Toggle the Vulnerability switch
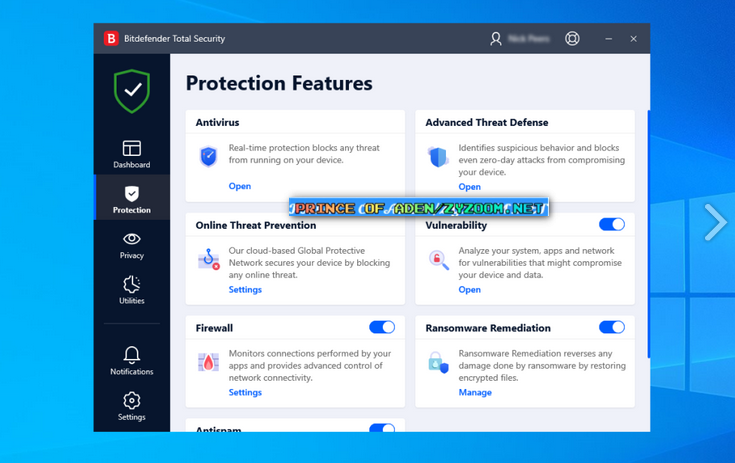The height and width of the screenshot is (463, 735). coord(612,224)
